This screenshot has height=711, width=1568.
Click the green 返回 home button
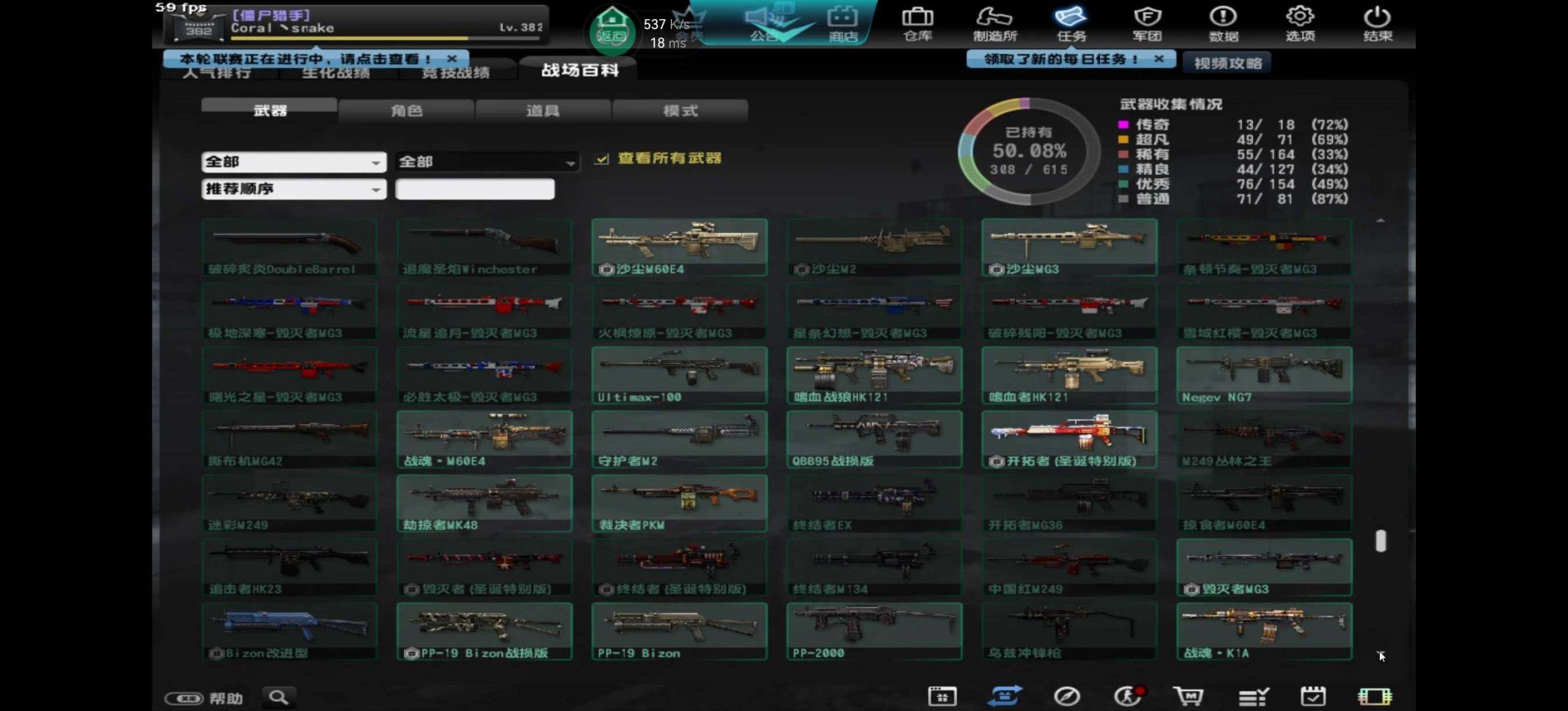(612, 30)
